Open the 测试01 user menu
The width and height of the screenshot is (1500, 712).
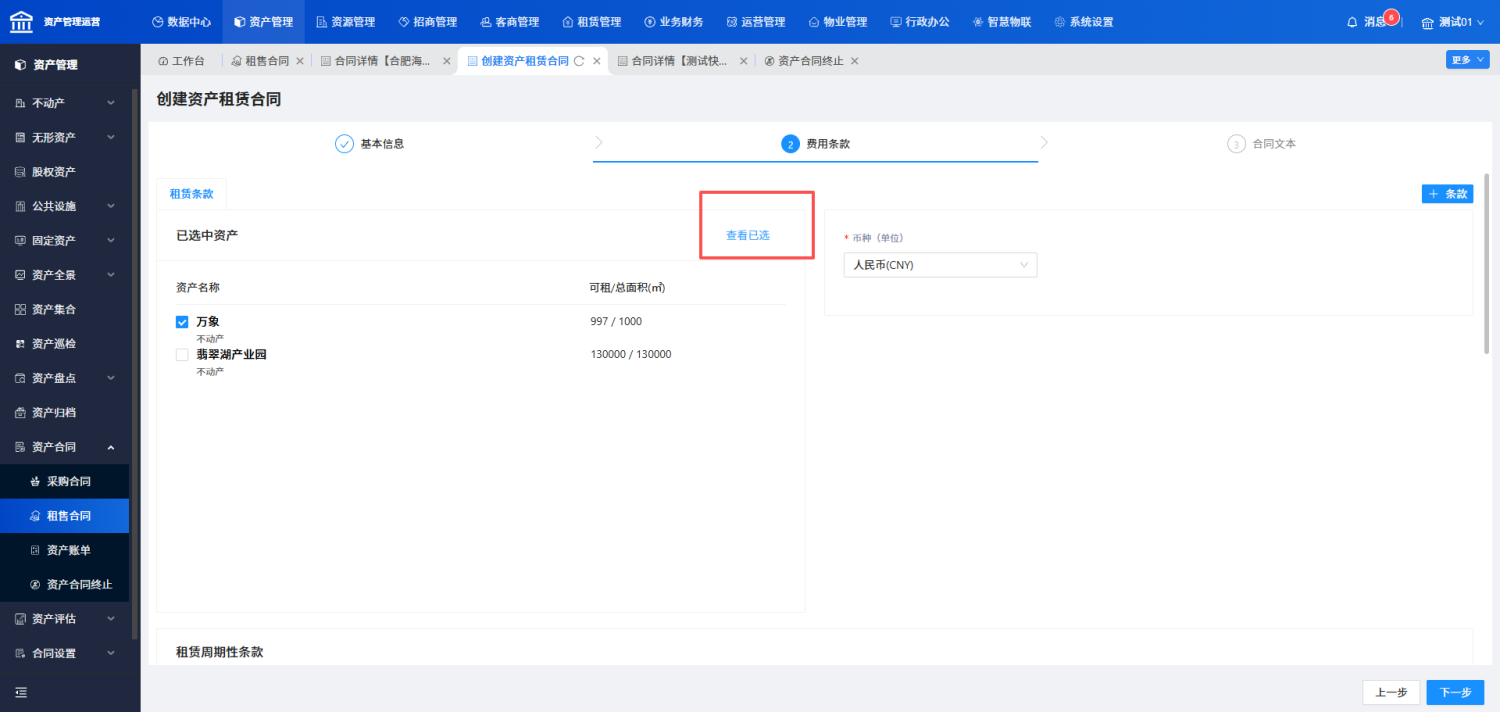[1454, 22]
